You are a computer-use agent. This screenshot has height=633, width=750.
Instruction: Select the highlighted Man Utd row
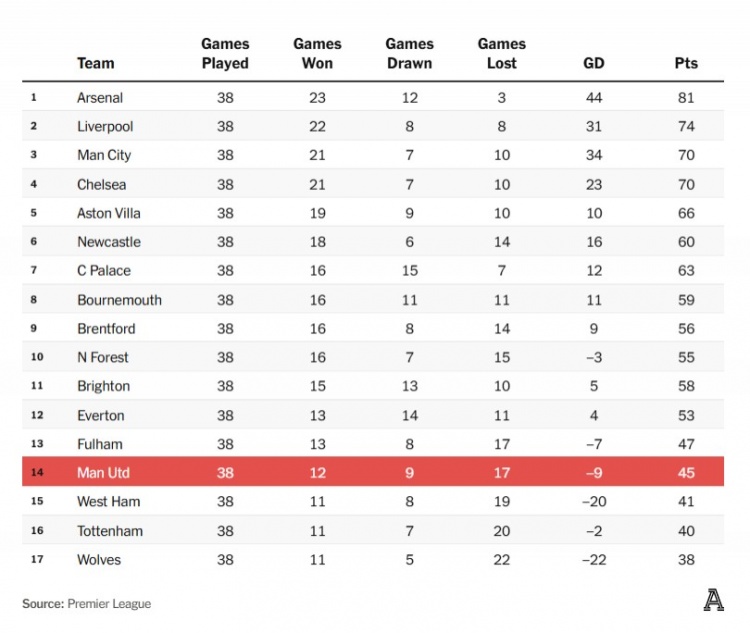point(373,472)
